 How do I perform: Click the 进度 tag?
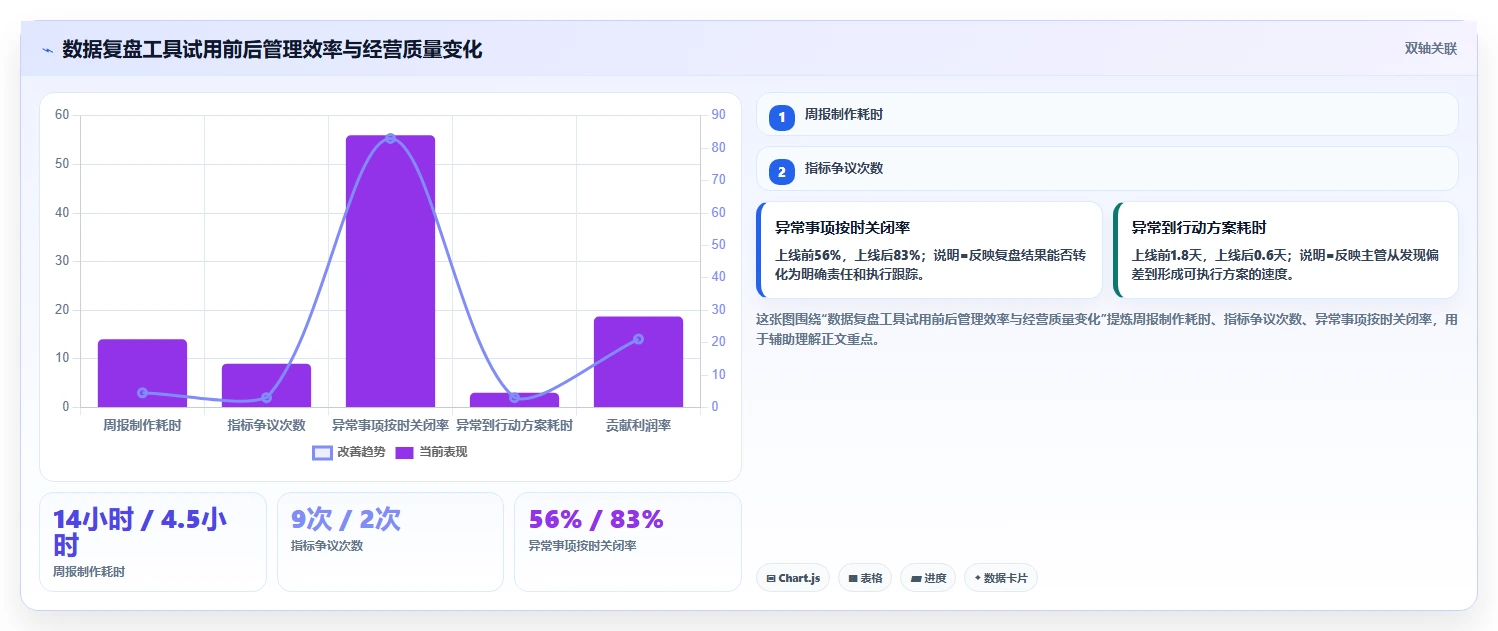[928, 578]
